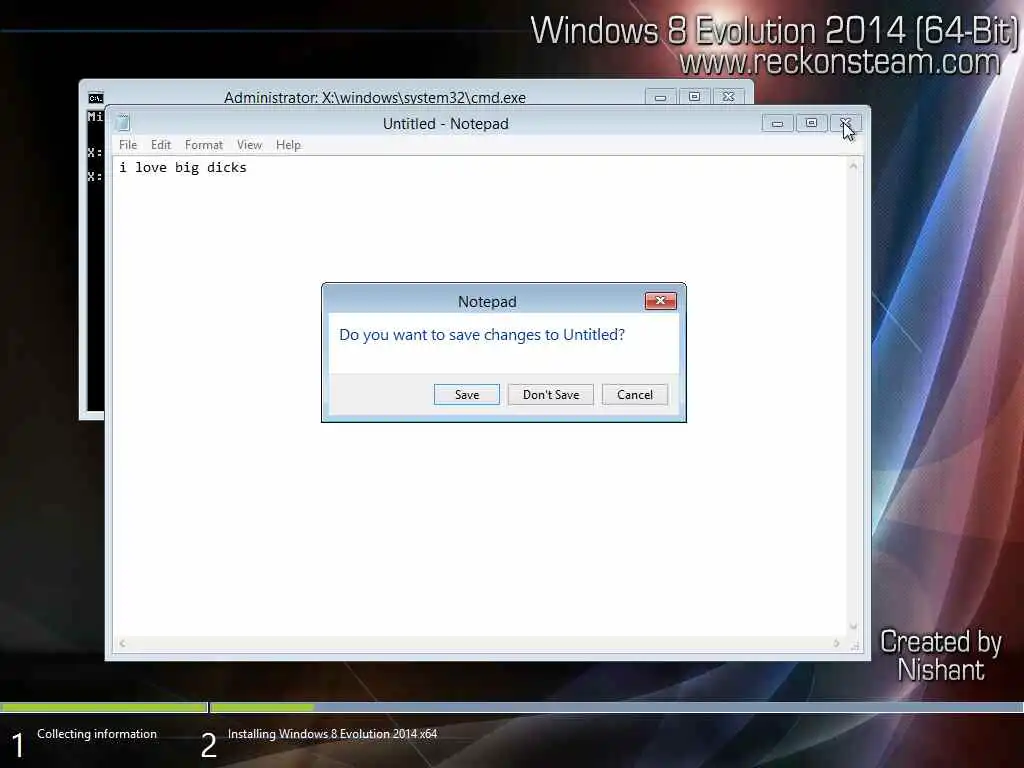
Task: Close the cmd.exe Administrator window
Action: 728,97
